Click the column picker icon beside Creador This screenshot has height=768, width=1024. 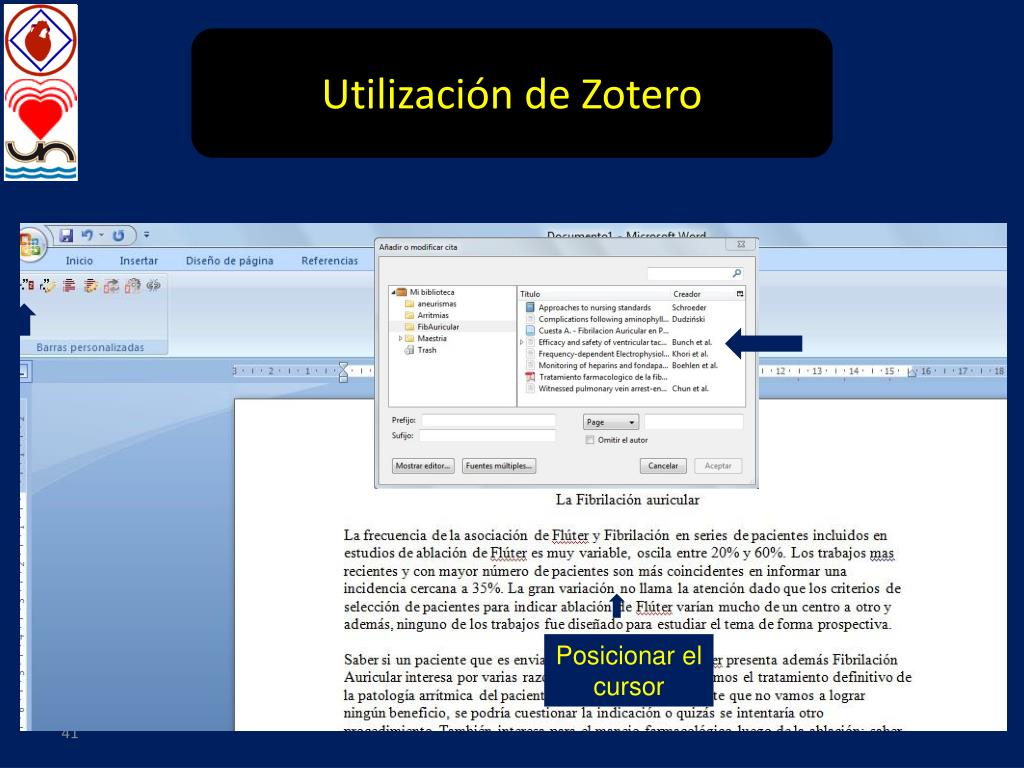(740, 294)
